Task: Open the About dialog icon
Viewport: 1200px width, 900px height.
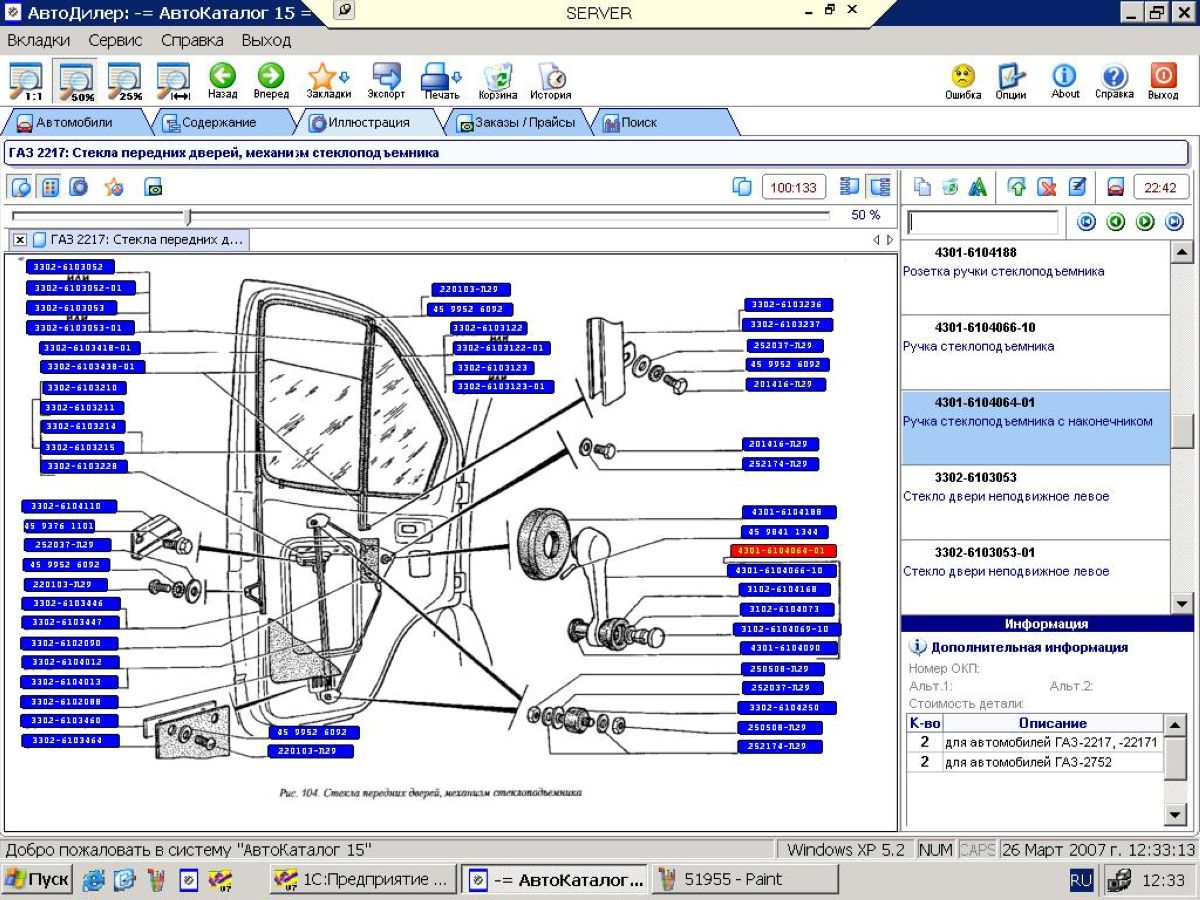Action: coord(1065,81)
